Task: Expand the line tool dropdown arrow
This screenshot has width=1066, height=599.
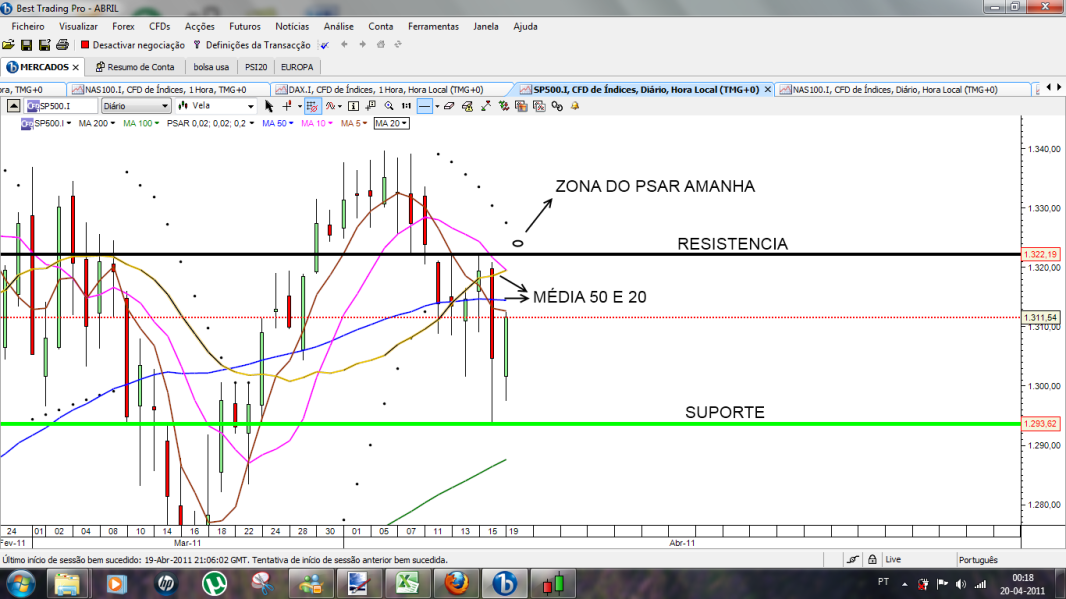Action: (437, 106)
